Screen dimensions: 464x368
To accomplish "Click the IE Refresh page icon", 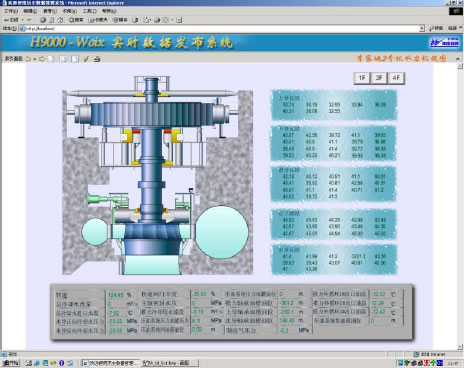I will (x=52, y=20).
